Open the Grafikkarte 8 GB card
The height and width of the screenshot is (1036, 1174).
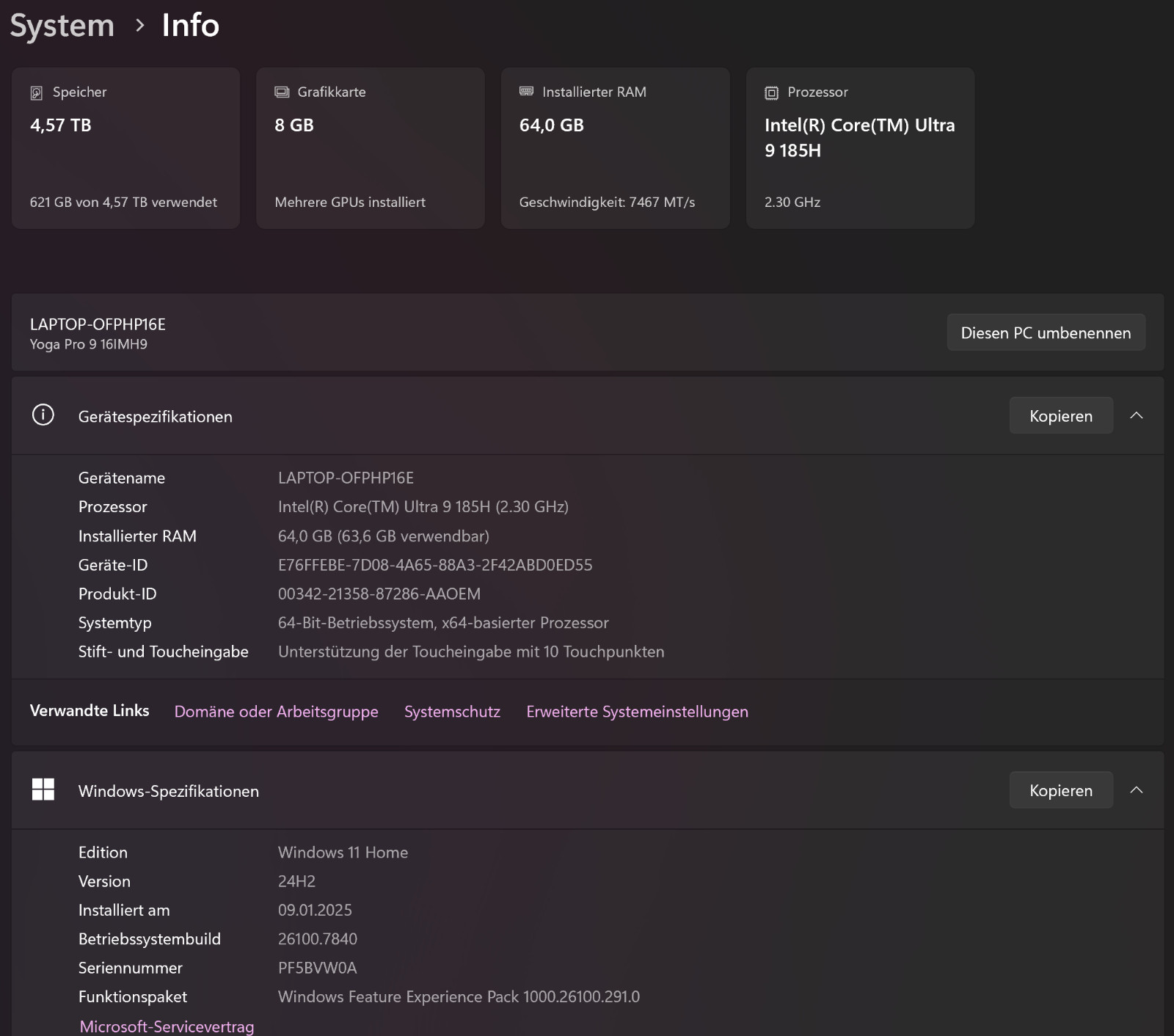(371, 148)
